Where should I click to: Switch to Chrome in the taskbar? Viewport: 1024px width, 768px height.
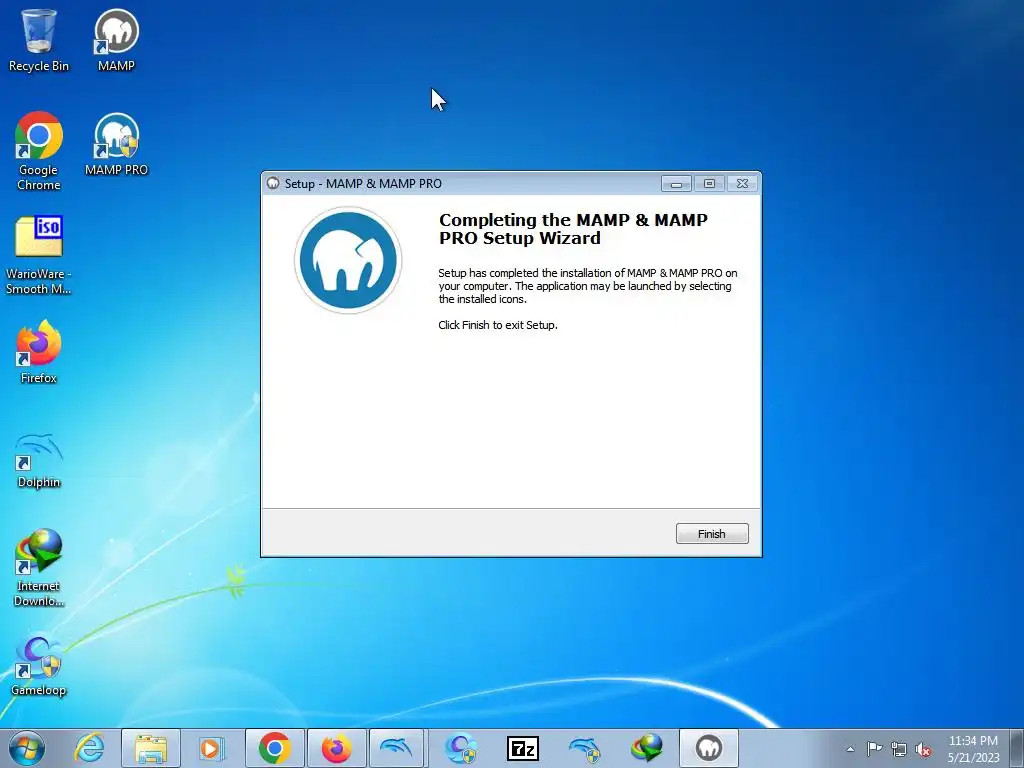274,748
